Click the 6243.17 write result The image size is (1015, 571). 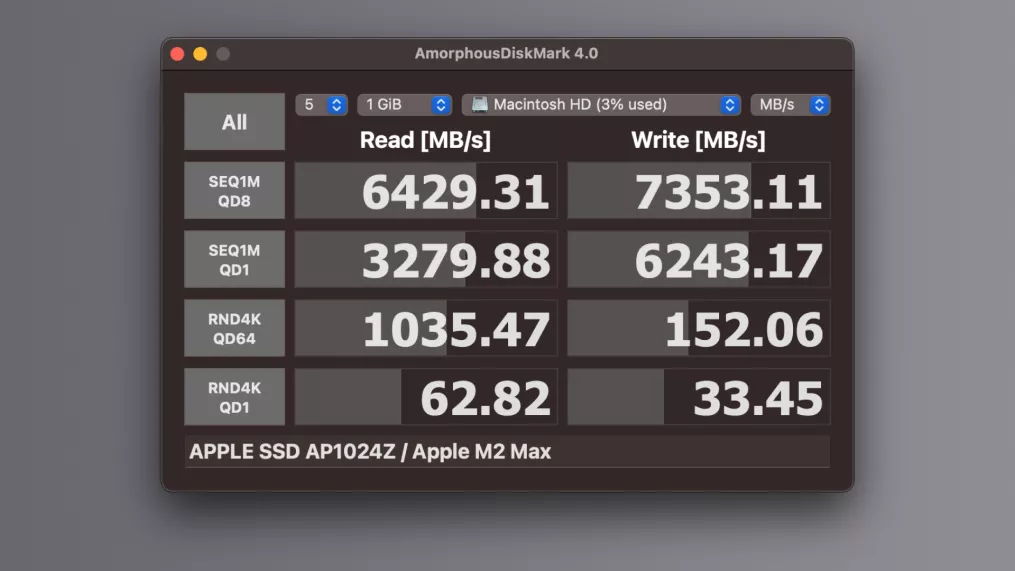(699, 260)
